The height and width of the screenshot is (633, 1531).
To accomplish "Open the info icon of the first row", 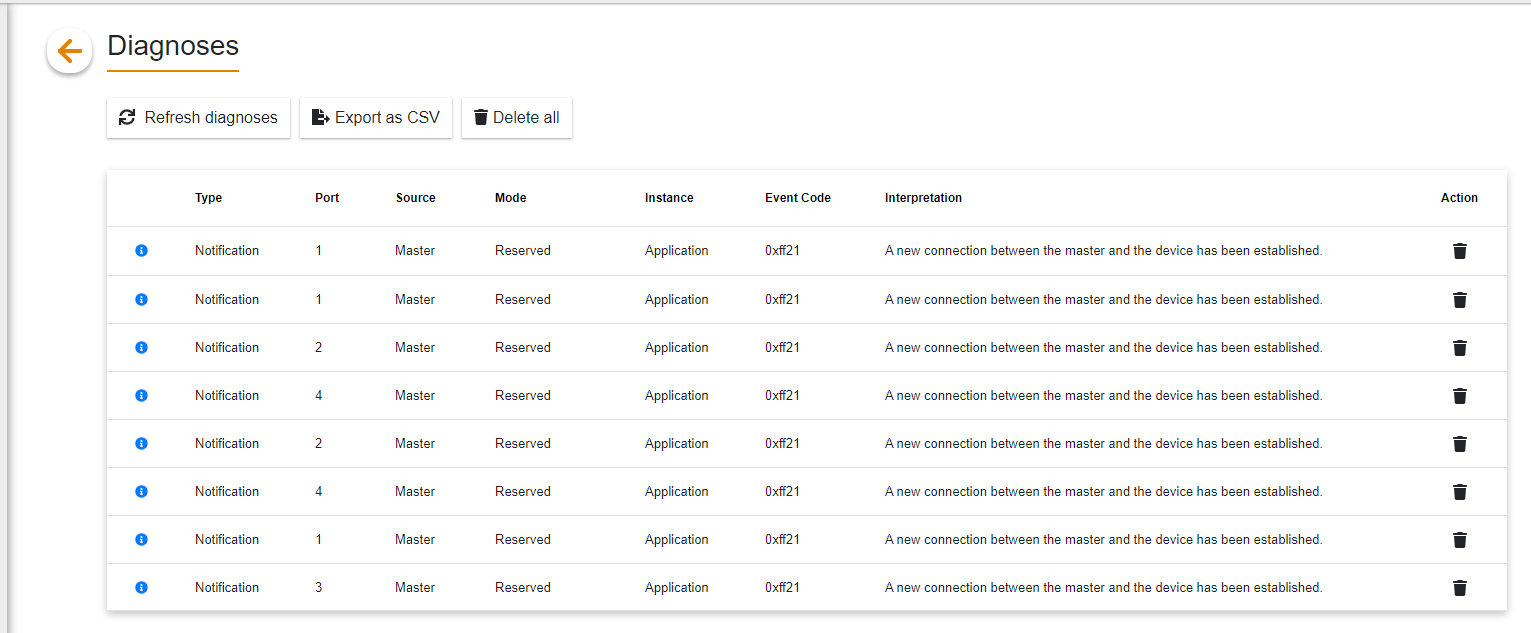I will 141,251.
